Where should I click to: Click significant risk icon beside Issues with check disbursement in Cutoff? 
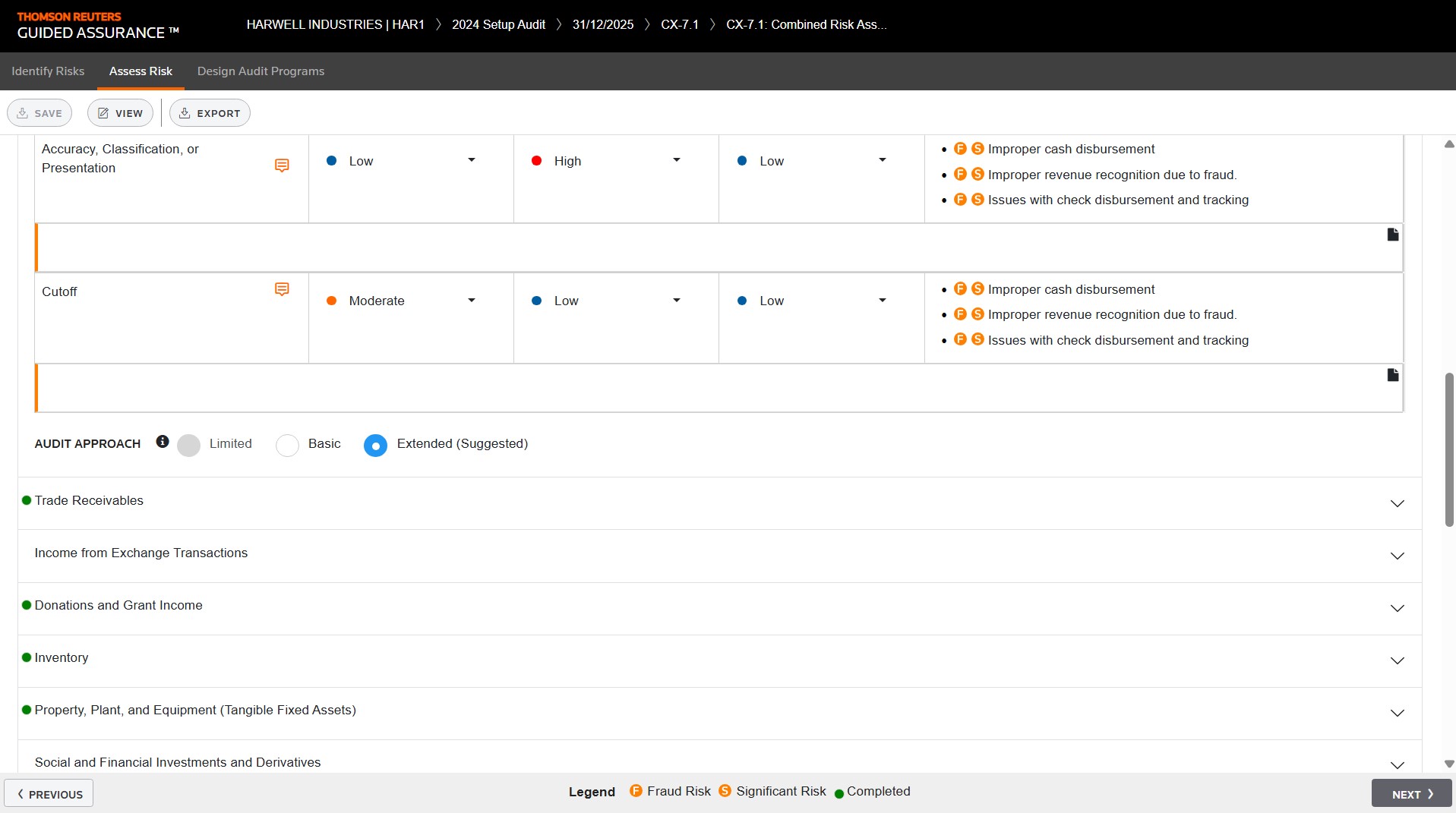[x=978, y=339]
